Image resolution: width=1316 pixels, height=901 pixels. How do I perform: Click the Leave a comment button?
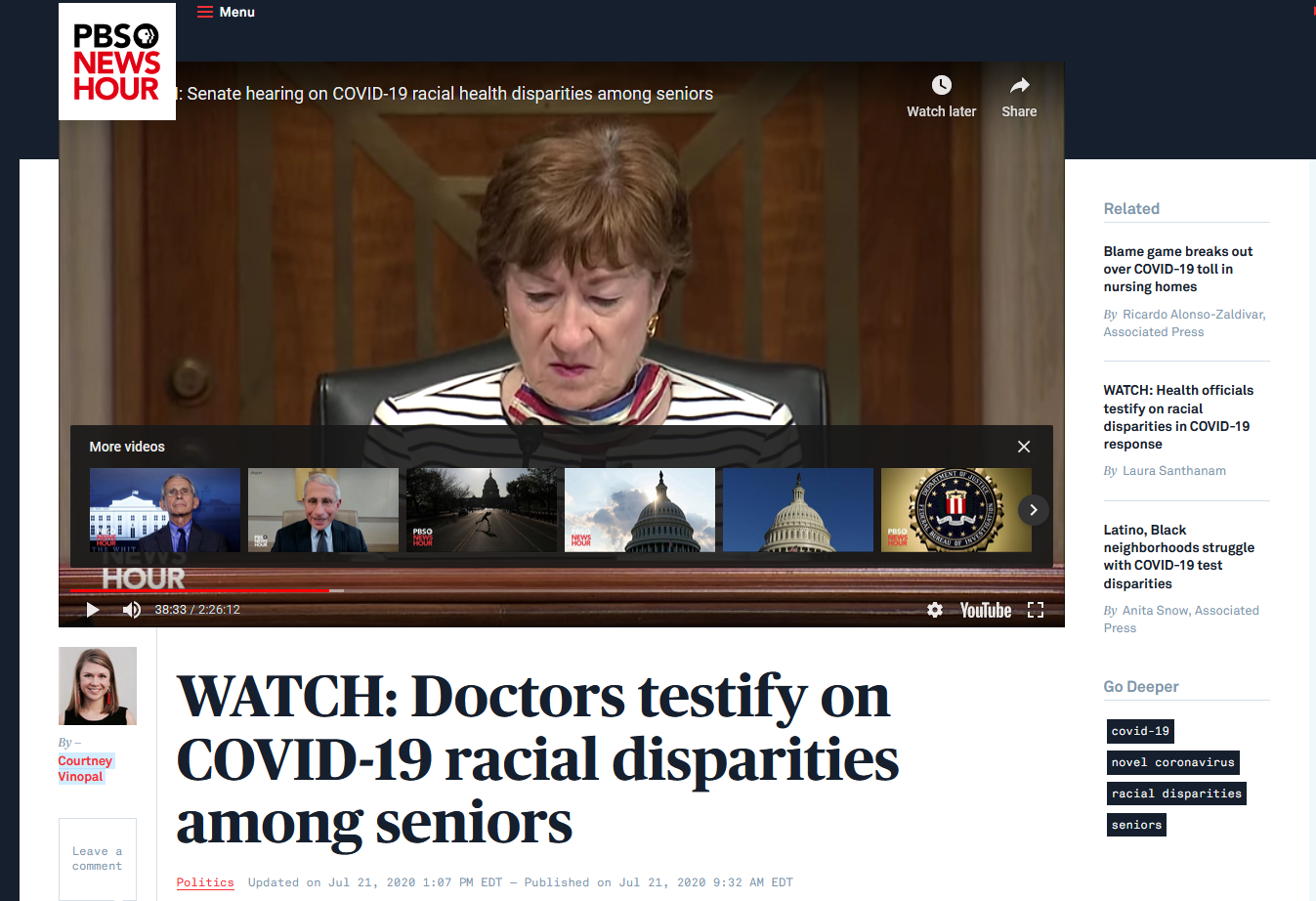coord(98,859)
